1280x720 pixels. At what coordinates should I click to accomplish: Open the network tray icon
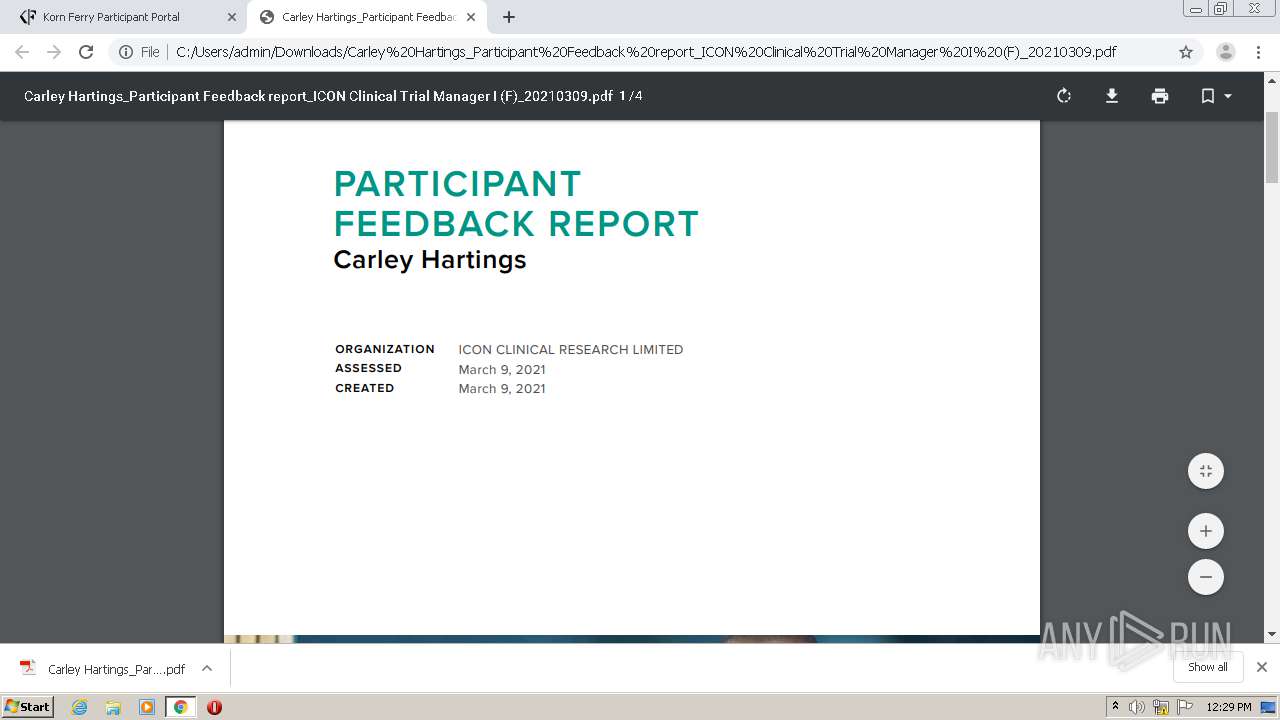[x=1161, y=707]
